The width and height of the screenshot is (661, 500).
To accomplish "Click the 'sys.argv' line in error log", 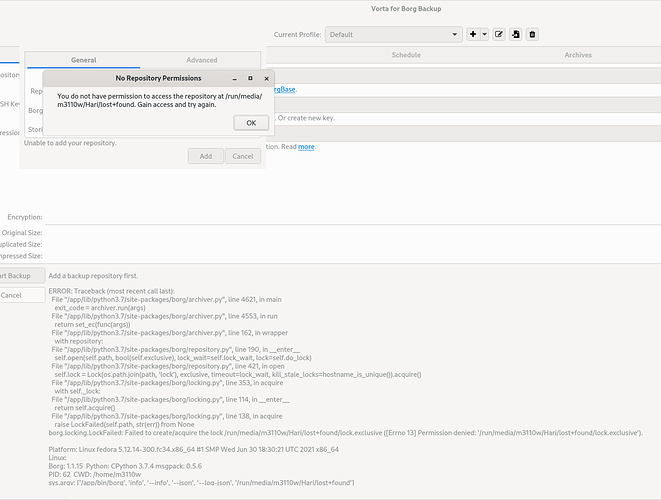I will point(201,483).
